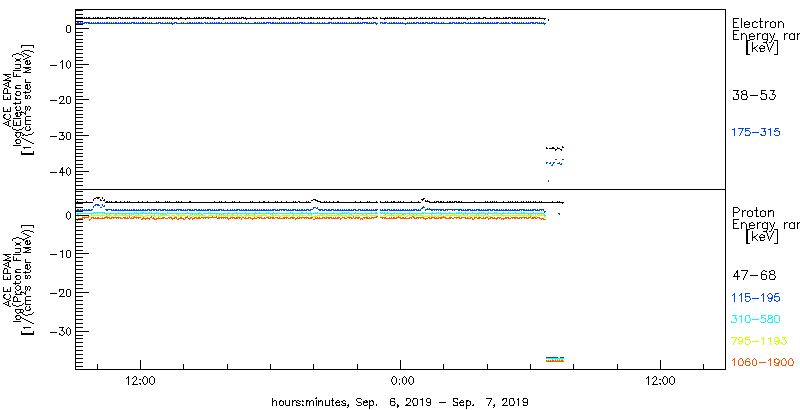Click the dropped proton data cluster near the bottom
This screenshot has height=410, width=800.
tap(555, 360)
